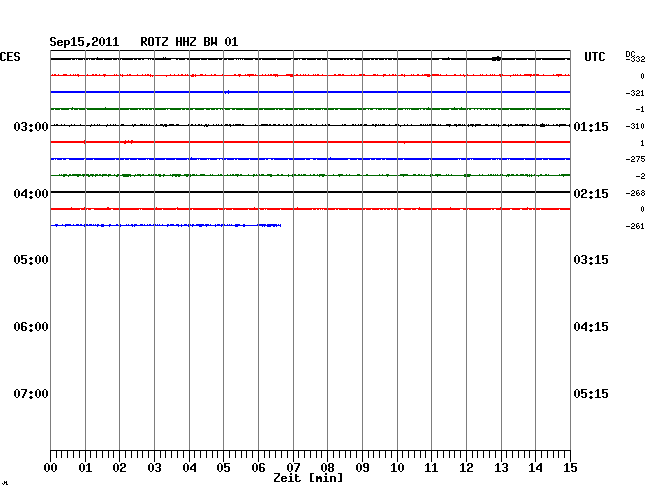Click the '04:00' local time label
The width and height of the screenshot is (650, 494).
[x=31, y=194]
